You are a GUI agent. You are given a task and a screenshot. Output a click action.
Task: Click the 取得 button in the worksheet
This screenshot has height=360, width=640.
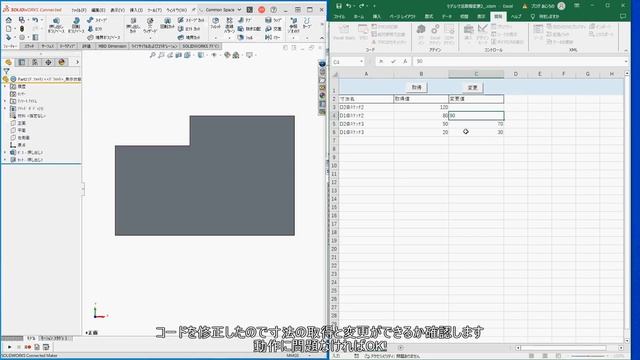416,87
